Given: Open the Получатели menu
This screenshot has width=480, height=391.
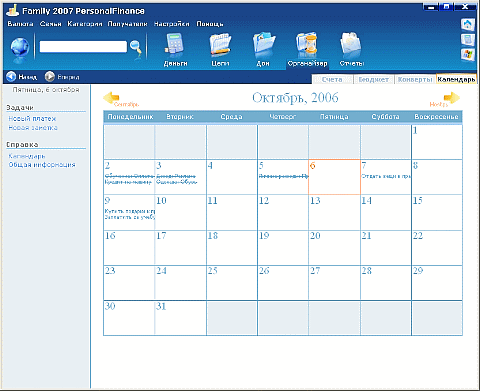Looking at the screenshot, I should tap(127, 24).
